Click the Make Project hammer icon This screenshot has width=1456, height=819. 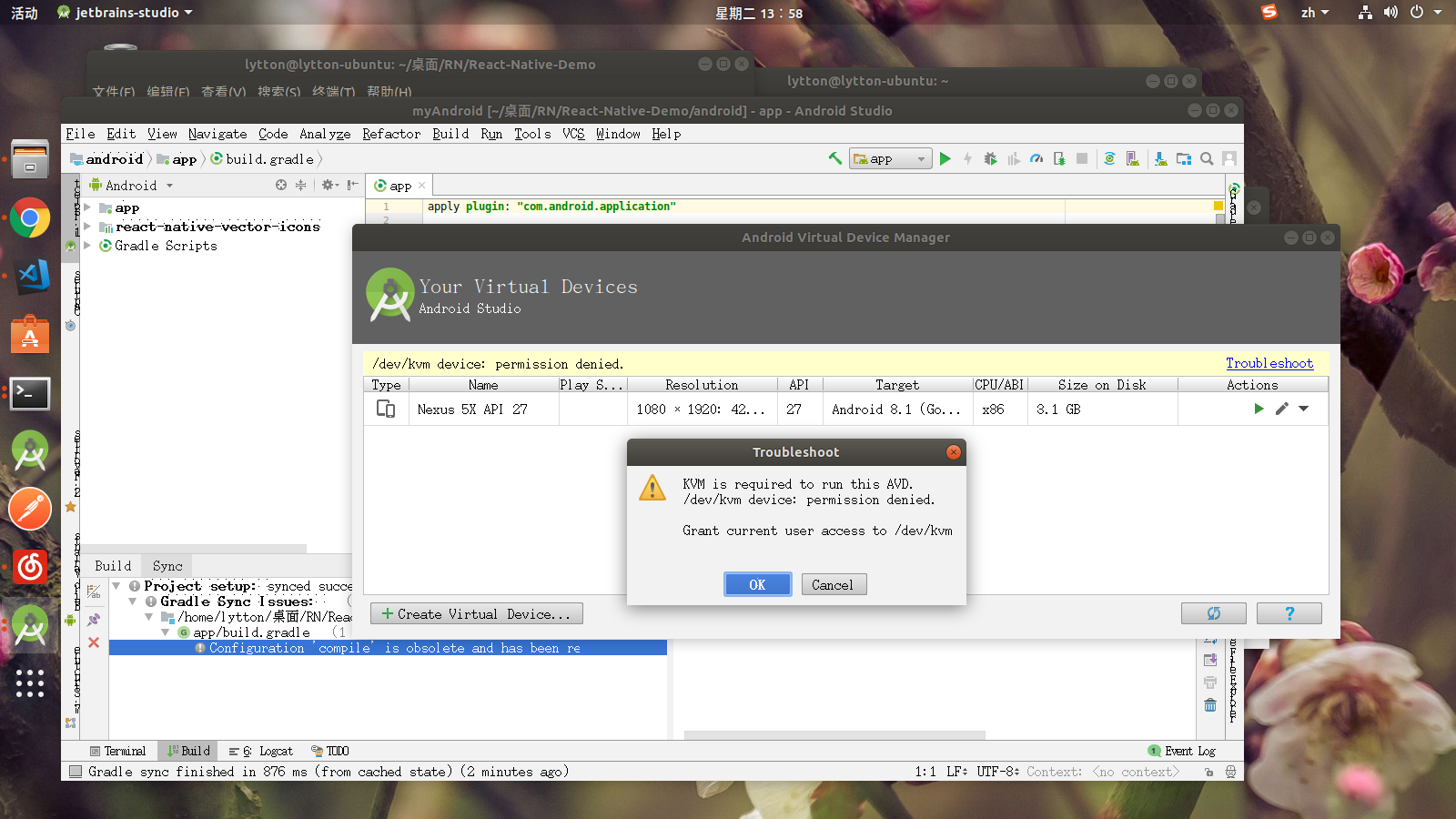click(834, 158)
